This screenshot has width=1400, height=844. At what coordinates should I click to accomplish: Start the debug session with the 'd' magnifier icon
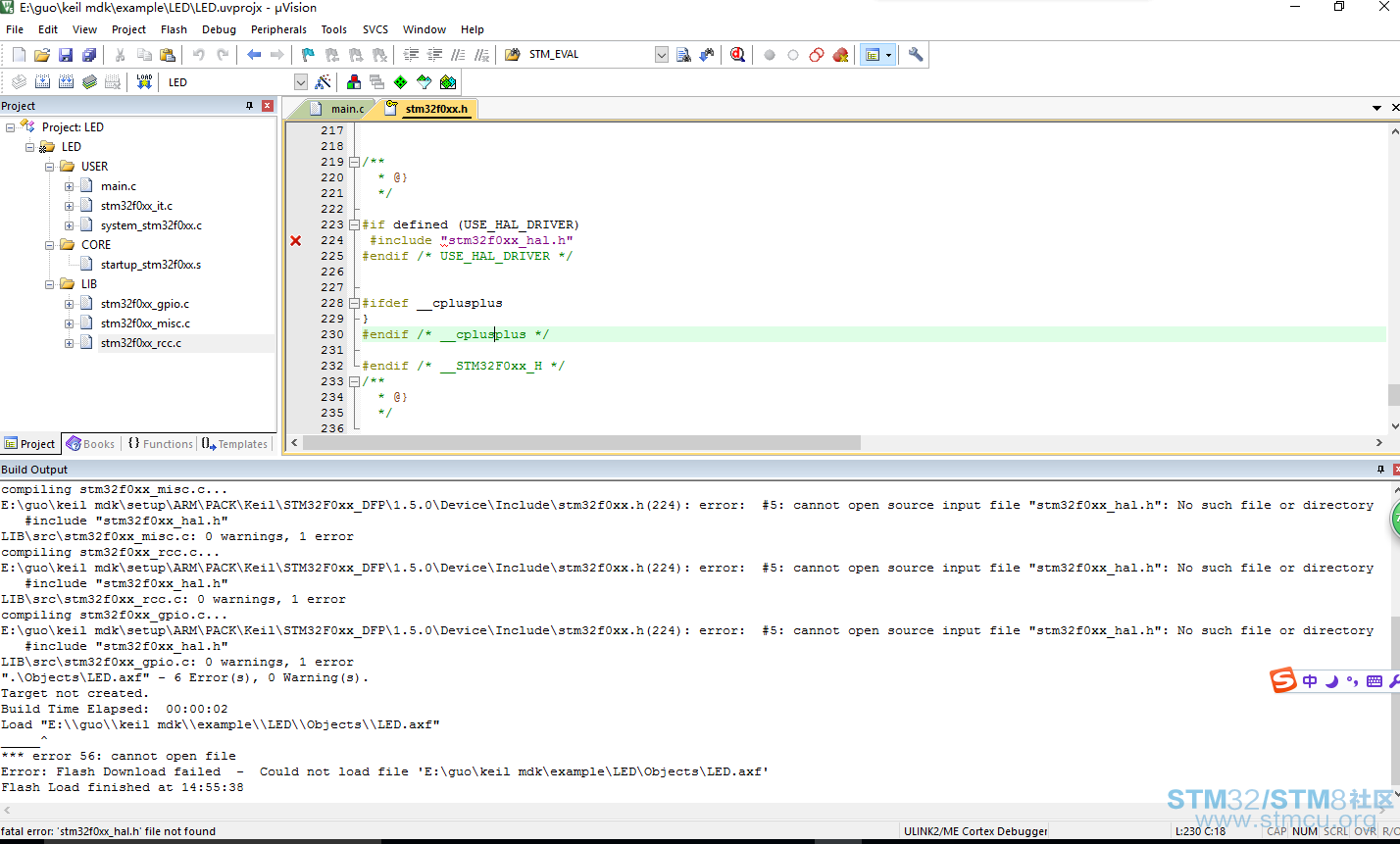(737, 55)
